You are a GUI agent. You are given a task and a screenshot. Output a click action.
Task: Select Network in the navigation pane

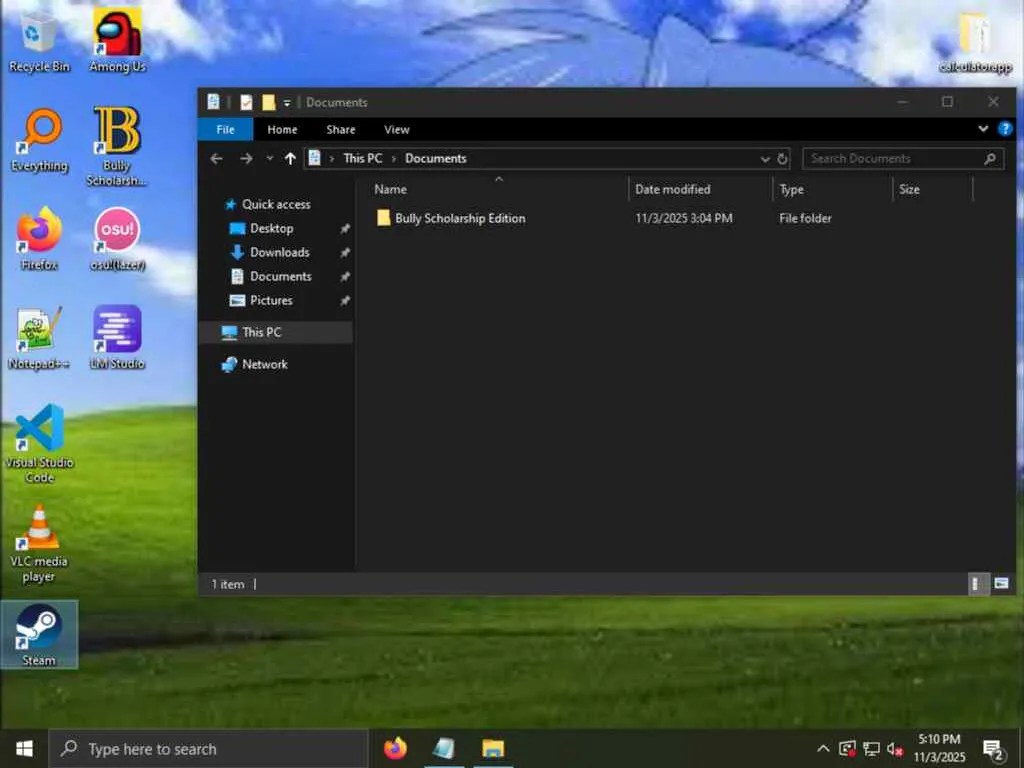coord(264,364)
